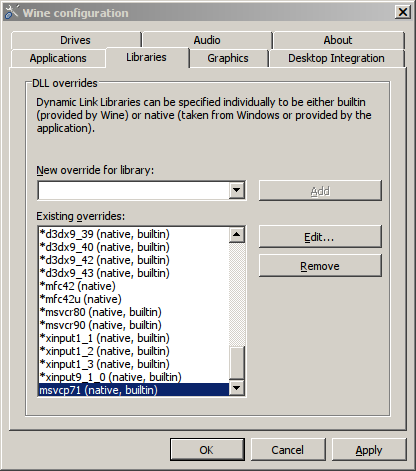Select the *d3dx9_42 (native, builtin) override
The height and width of the screenshot is (471, 416).
(x=134, y=260)
